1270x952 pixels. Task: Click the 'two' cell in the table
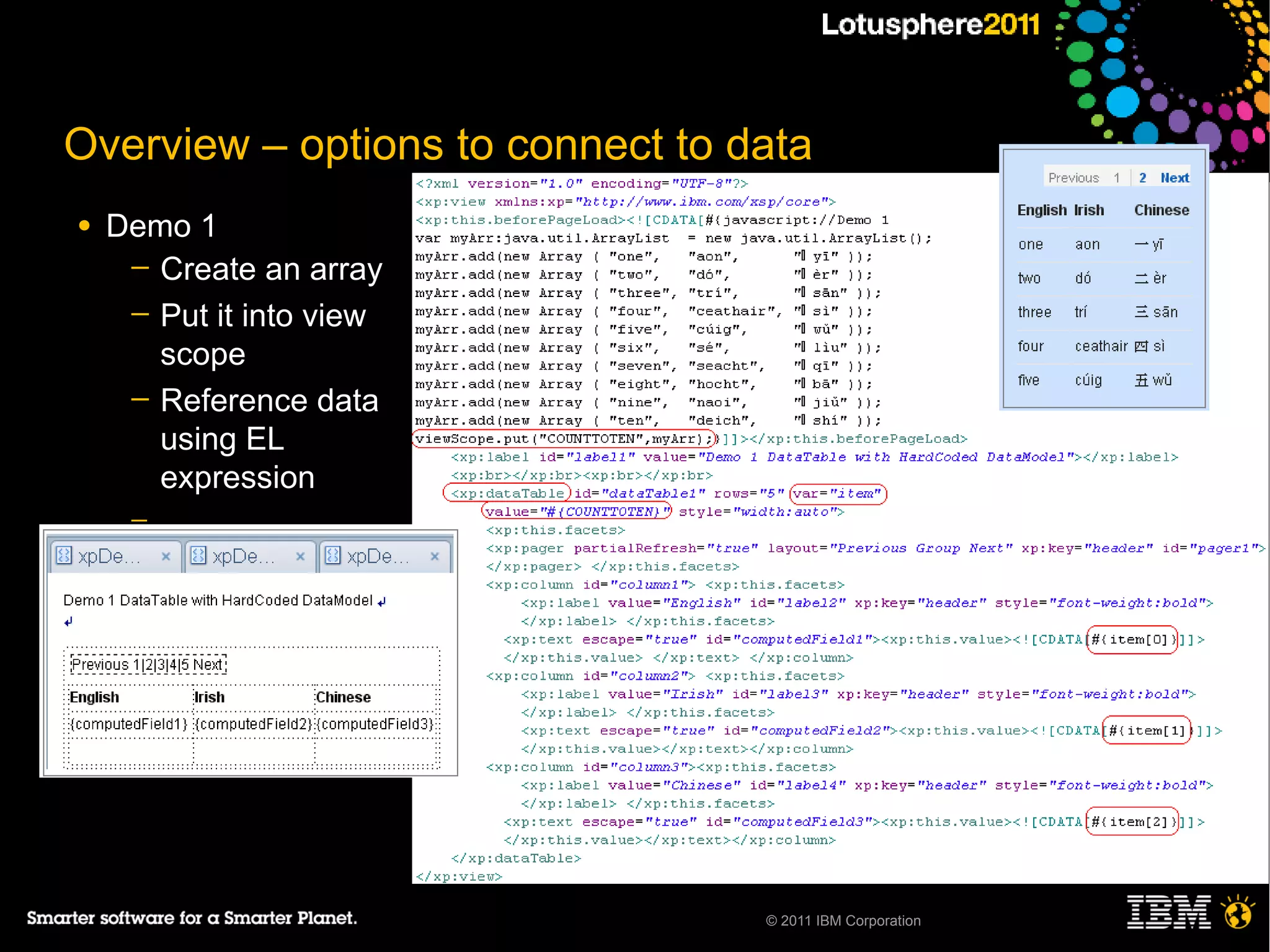tap(1029, 278)
